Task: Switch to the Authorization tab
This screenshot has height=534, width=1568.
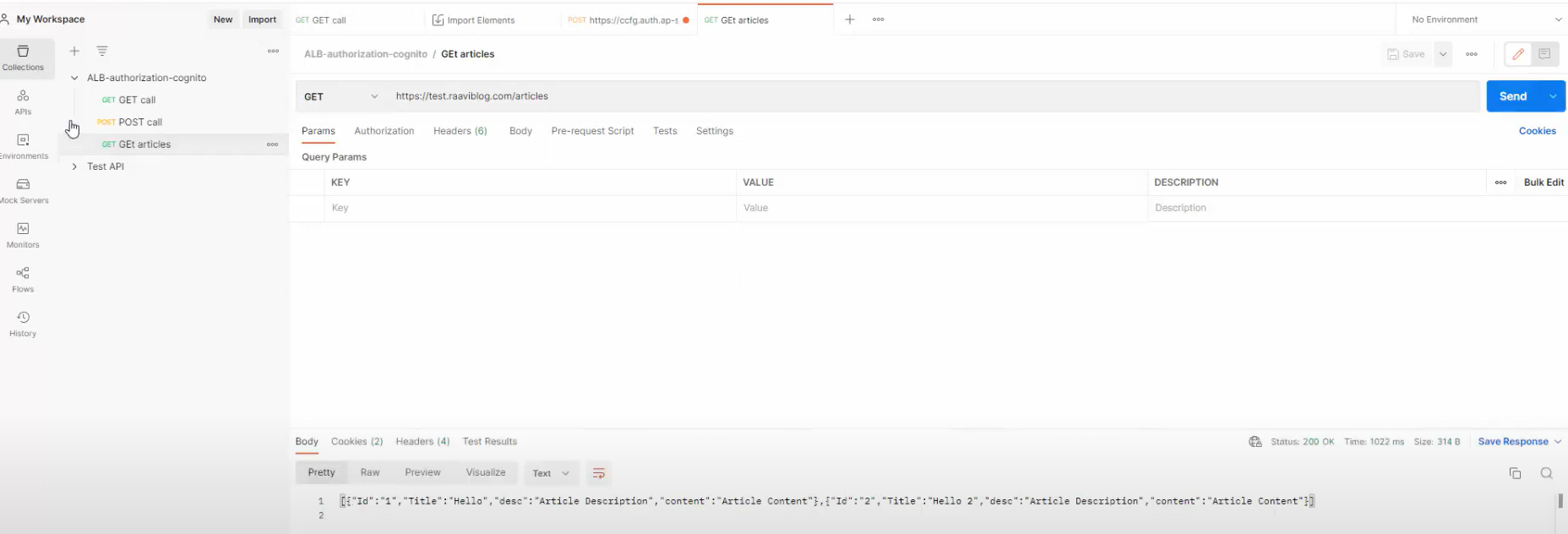Action: point(384,131)
